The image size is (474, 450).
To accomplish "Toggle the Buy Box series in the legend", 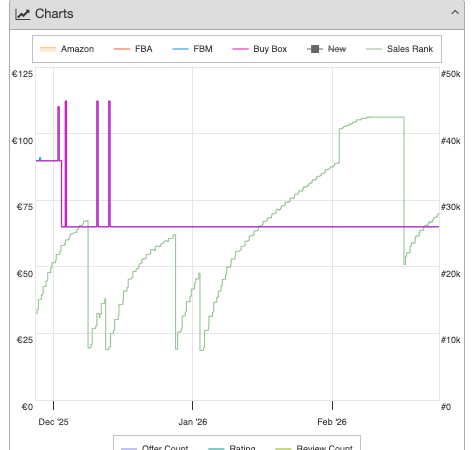I will [259, 49].
